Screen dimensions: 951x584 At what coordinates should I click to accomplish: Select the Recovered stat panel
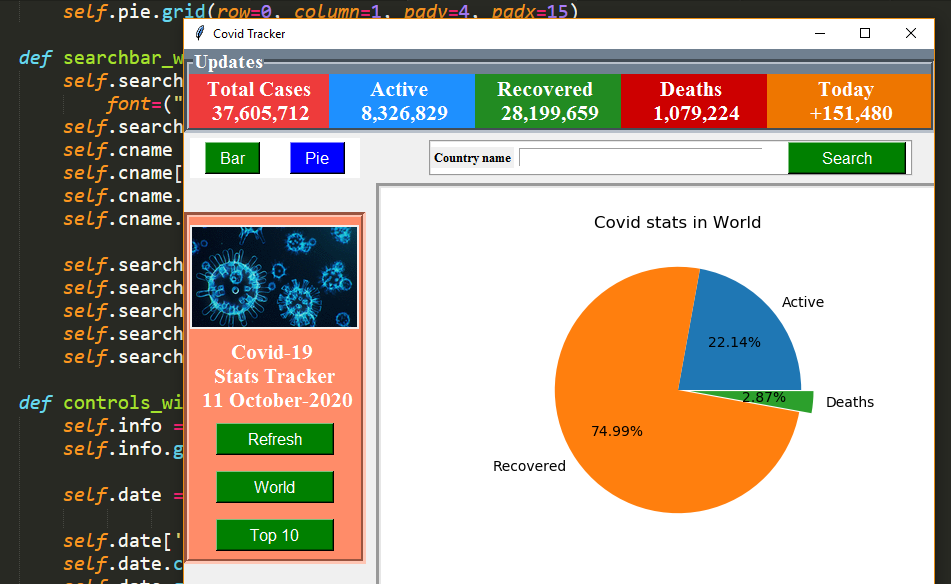pyautogui.click(x=548, y=100)
